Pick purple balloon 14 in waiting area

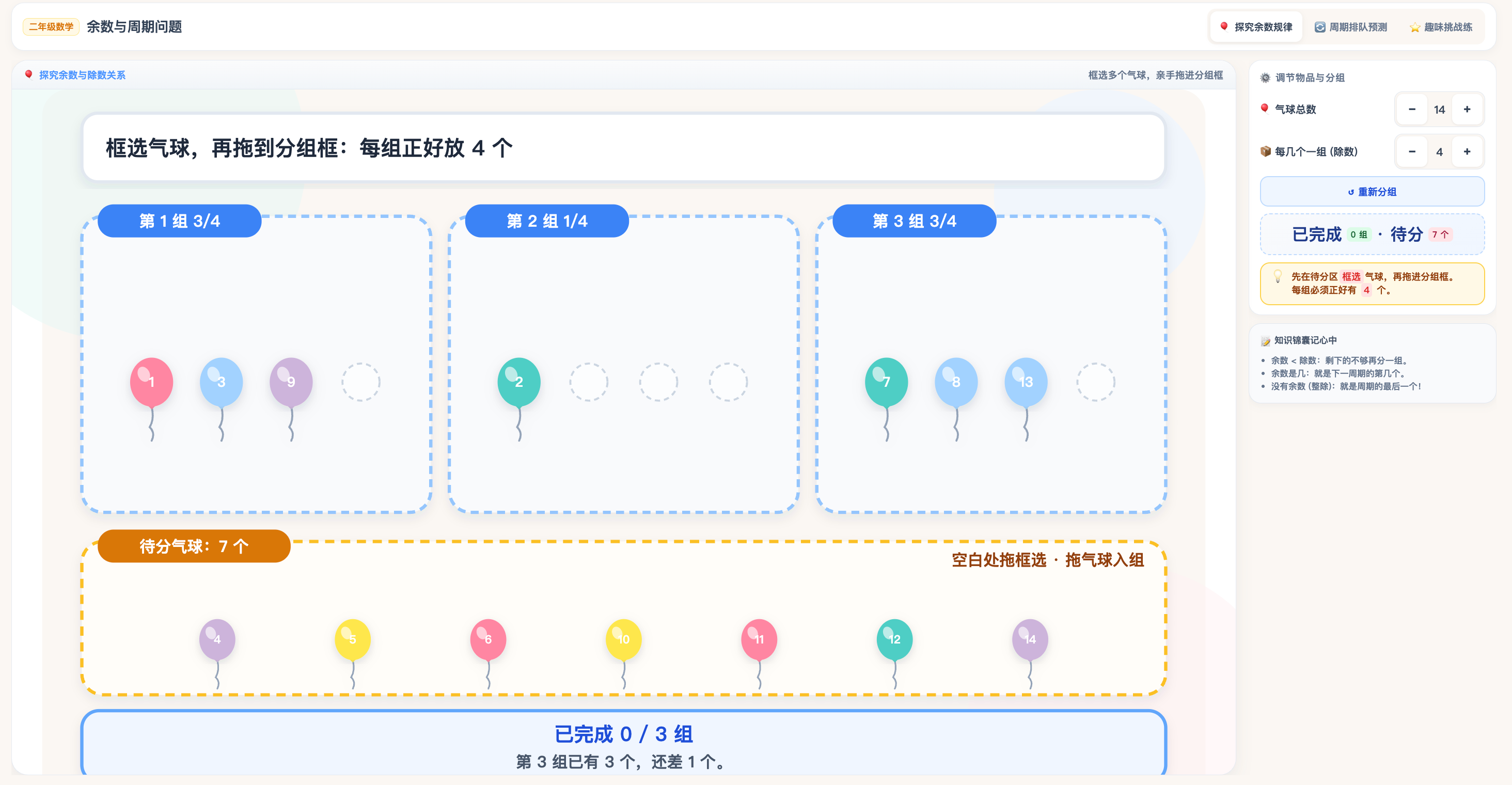click(1030, 639)
